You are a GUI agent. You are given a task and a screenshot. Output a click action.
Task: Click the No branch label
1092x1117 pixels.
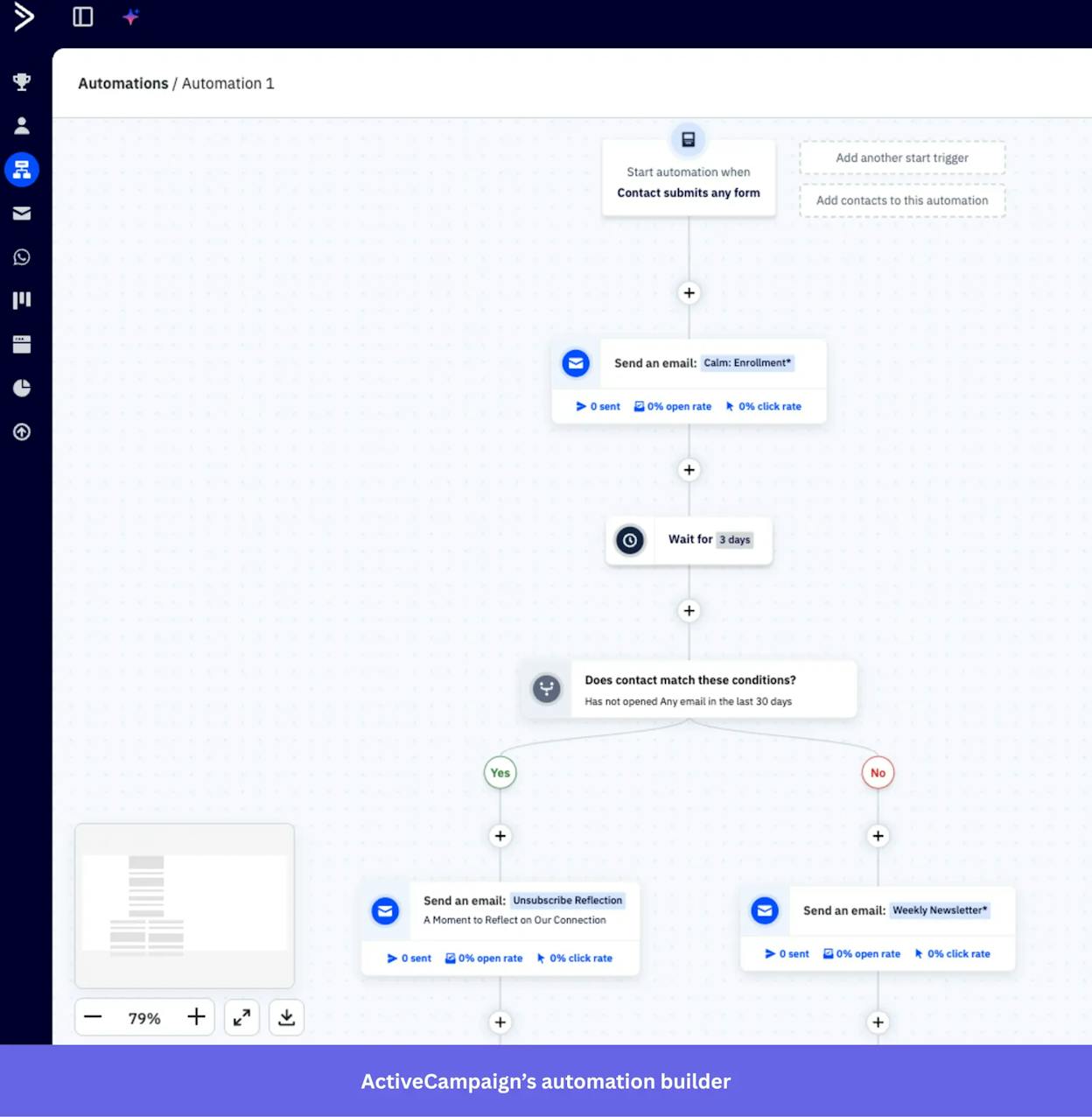point(878,773)
